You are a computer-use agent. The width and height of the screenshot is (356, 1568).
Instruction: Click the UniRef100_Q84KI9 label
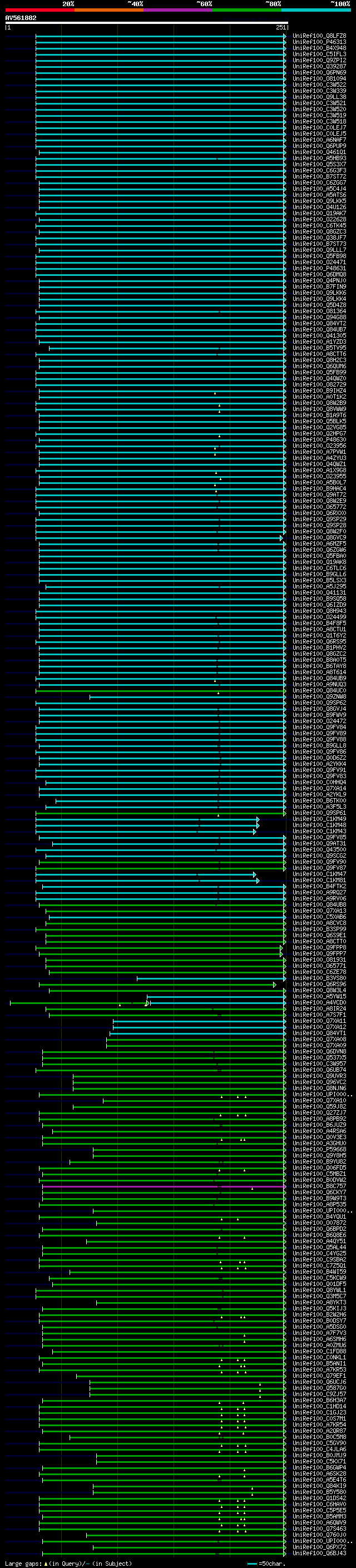pyautogui.click(x=319, y=1486)
